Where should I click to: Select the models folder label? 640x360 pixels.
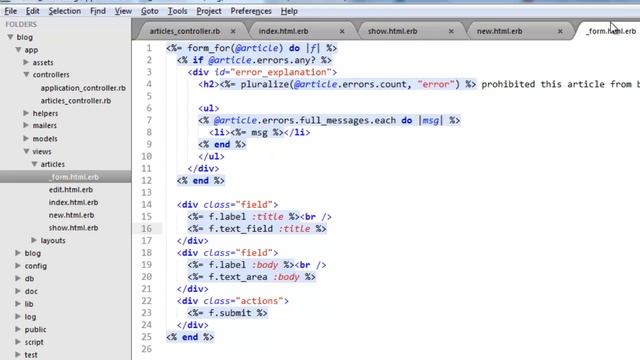coord(45,139)
